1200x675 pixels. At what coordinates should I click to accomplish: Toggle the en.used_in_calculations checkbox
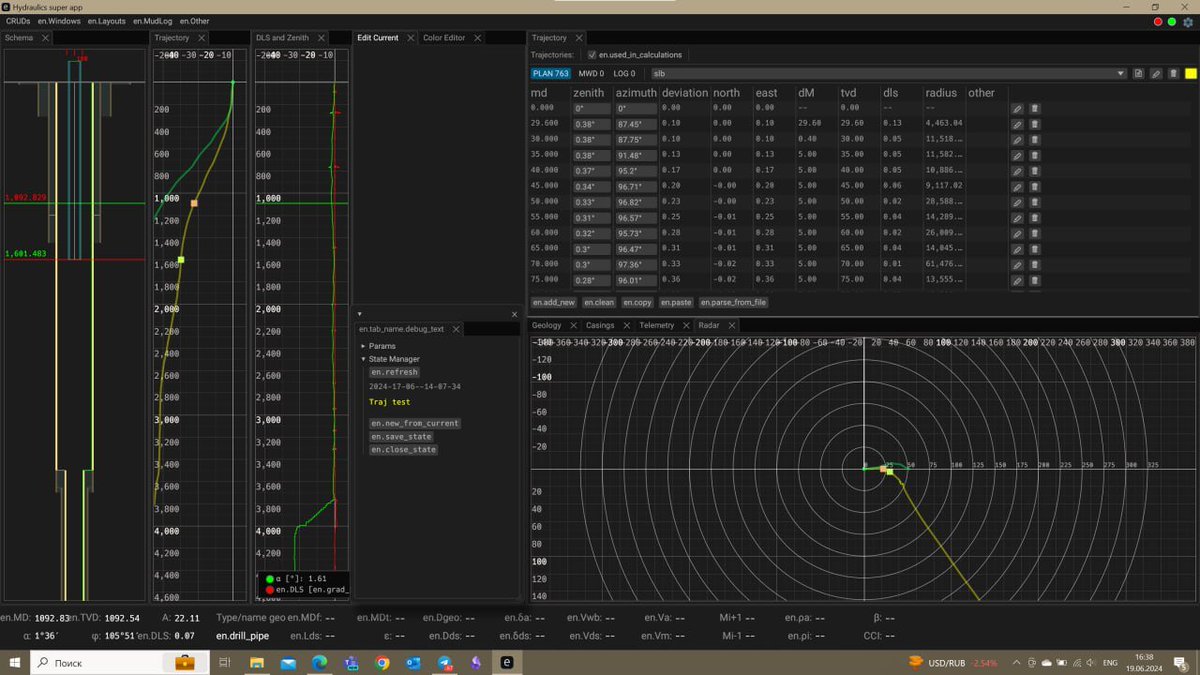click(592, 55)
